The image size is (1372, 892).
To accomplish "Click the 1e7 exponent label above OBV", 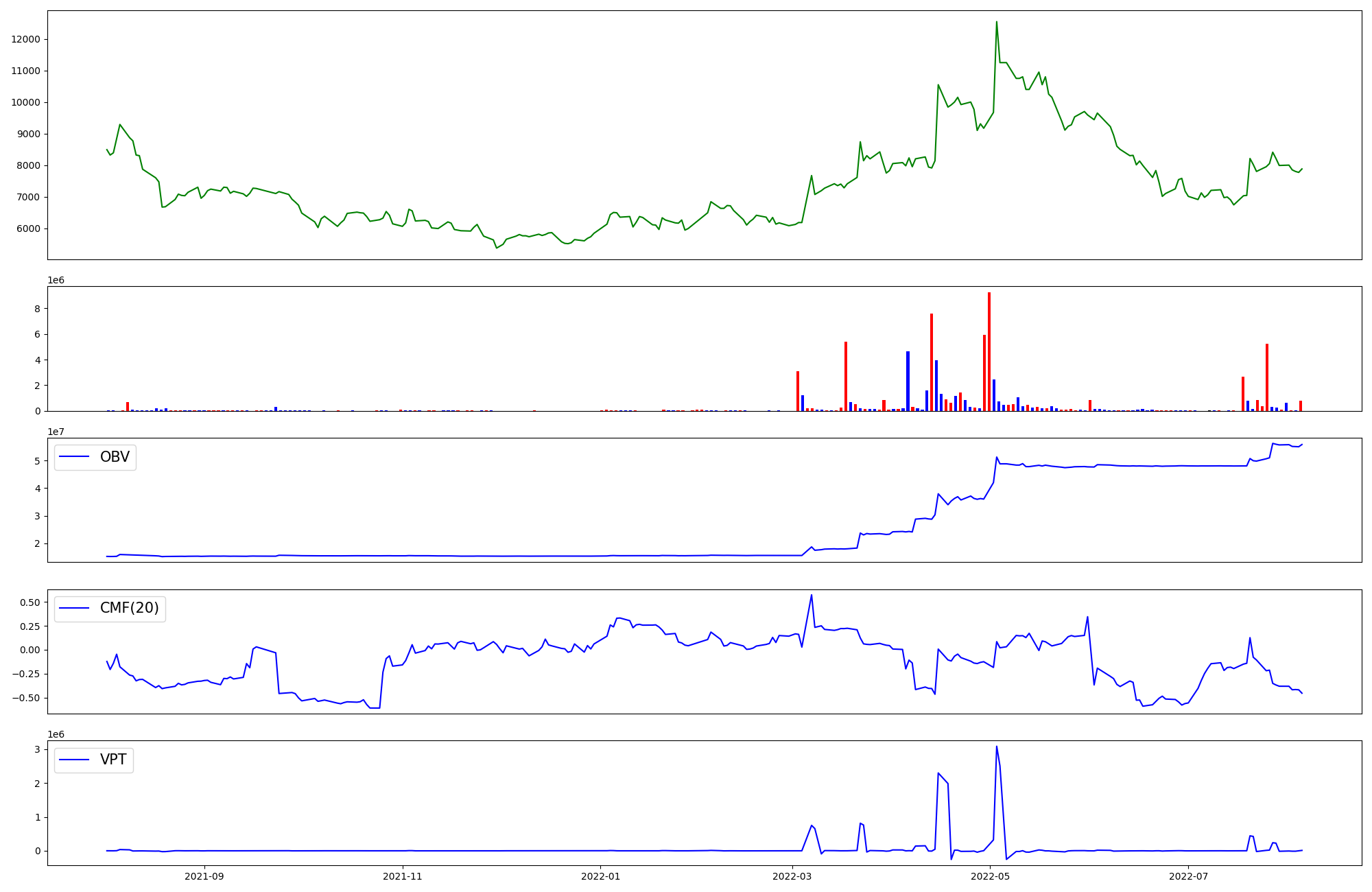I will click(x=56, y=432).
